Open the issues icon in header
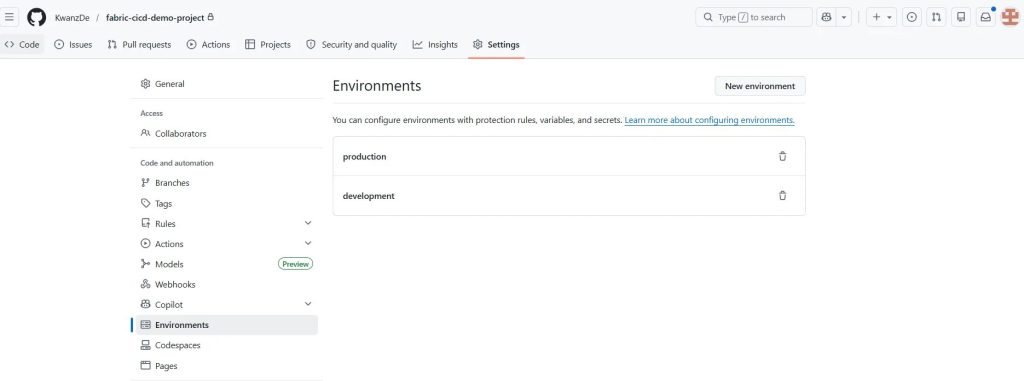Image resolution: width=1024 pixels, height=381 pixels. (x=912, y=17)
